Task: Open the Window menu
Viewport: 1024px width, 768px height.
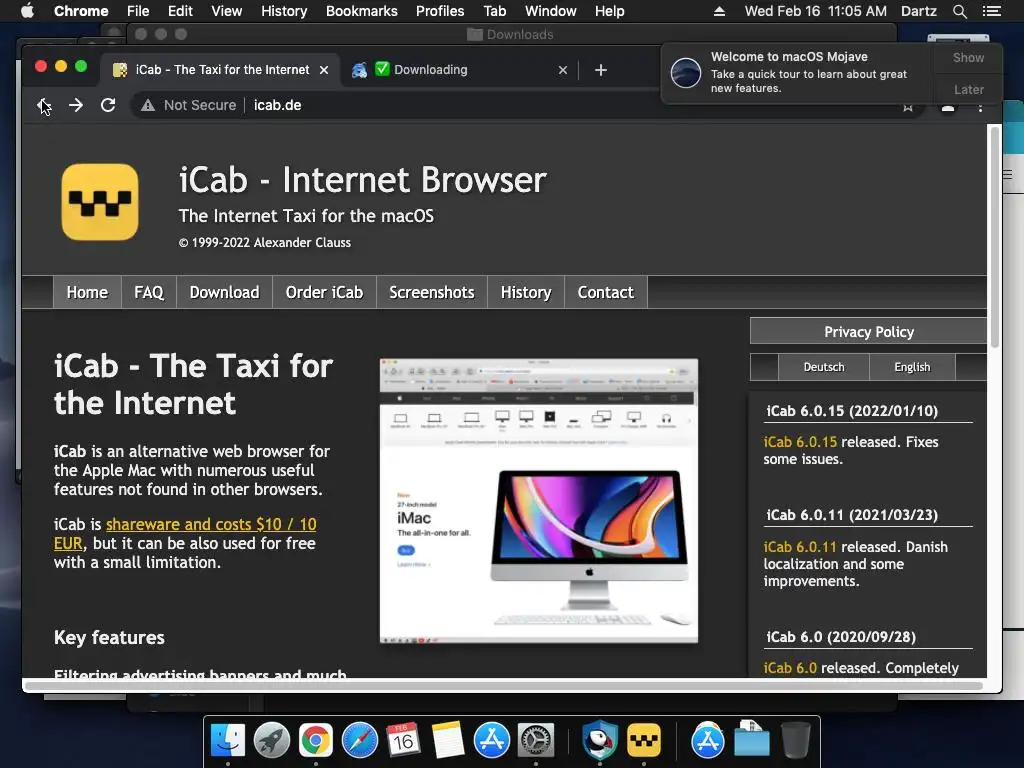Action: pyautogui.click(x=551, y=11)
